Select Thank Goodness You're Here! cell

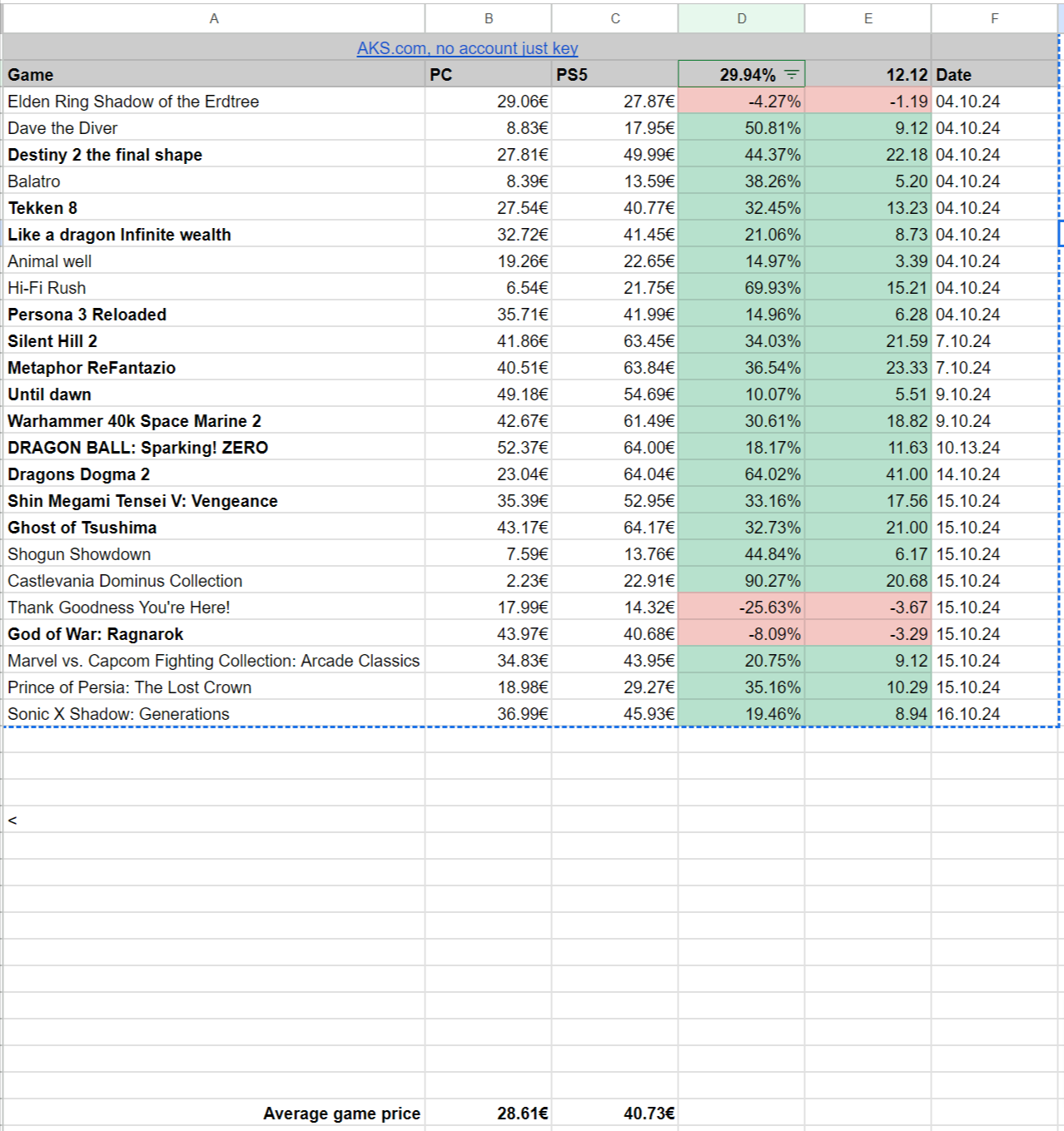tap(214, 608)
